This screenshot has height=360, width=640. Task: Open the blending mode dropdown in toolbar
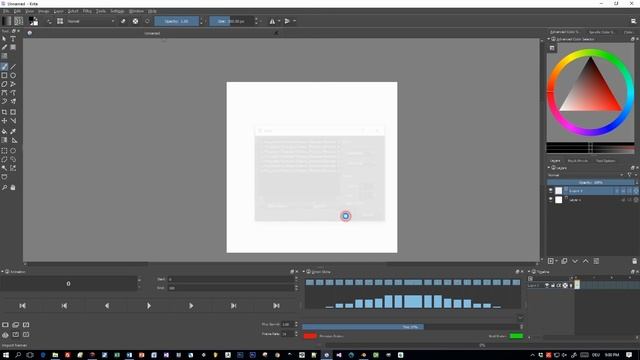91,21
